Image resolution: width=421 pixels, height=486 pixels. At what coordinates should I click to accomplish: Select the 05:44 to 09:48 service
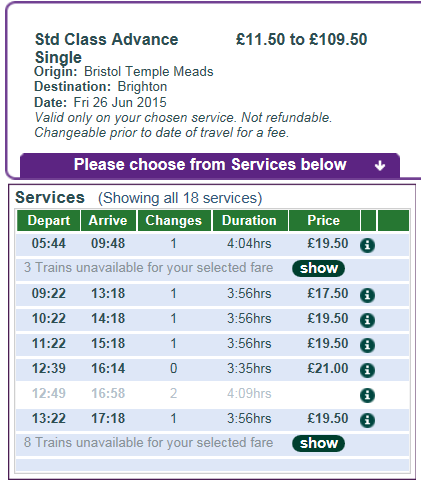[213, 244]
